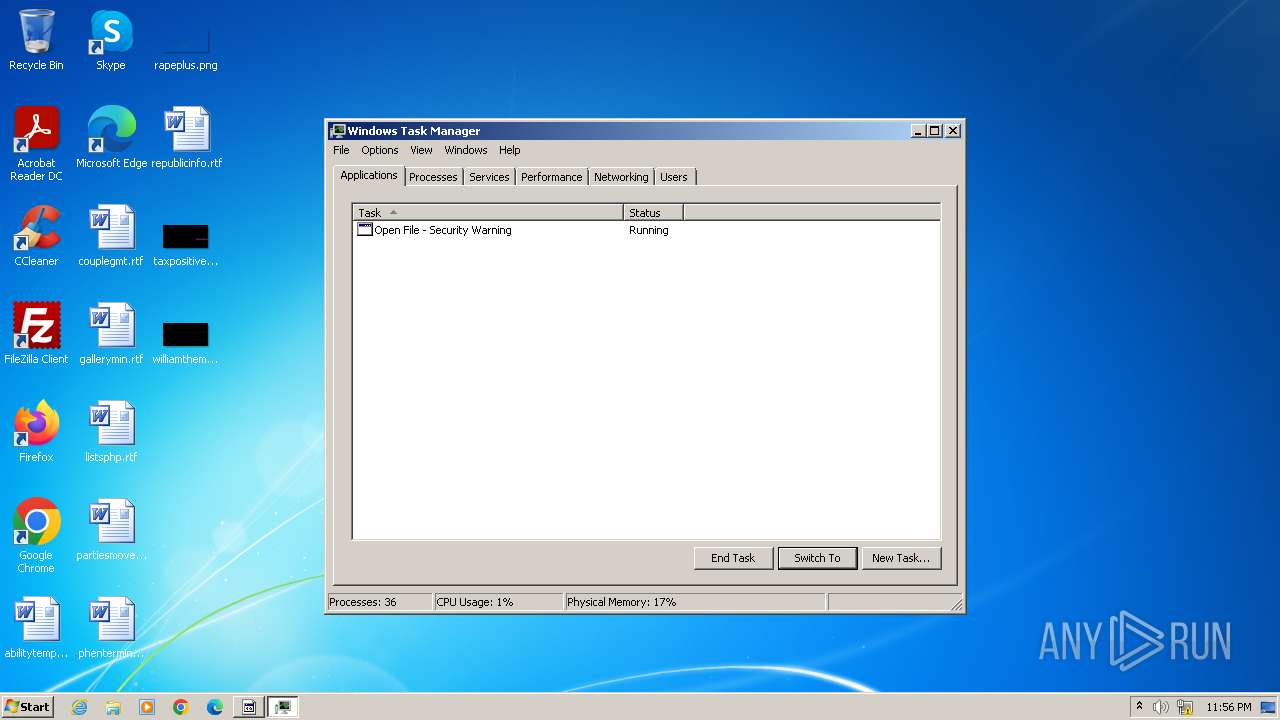Select the phentermin document icon

tap(111, 628)
